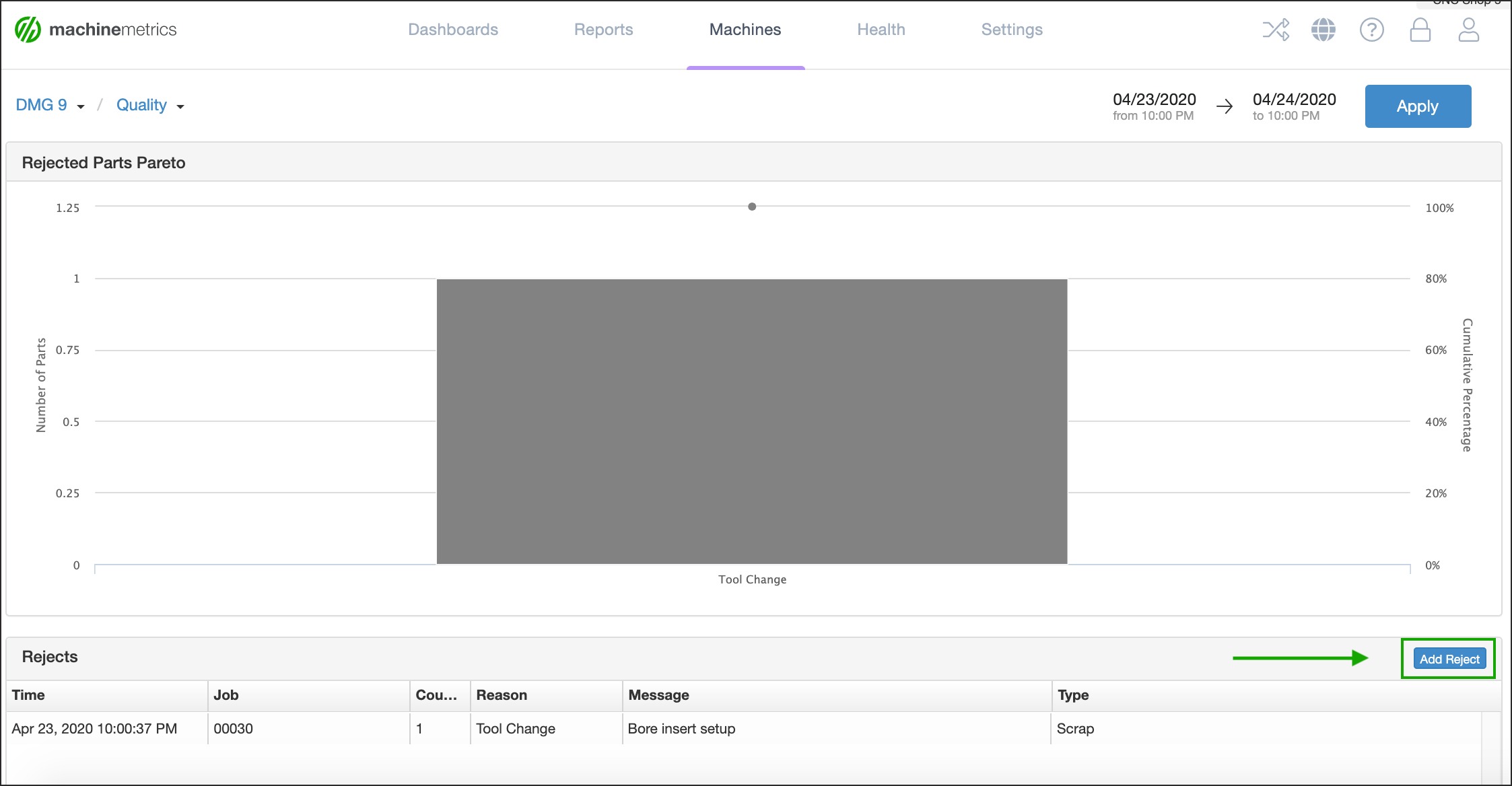
Task: Open the globe/language selector icon
Action: pyautogui.click(x=1322, y=30)
